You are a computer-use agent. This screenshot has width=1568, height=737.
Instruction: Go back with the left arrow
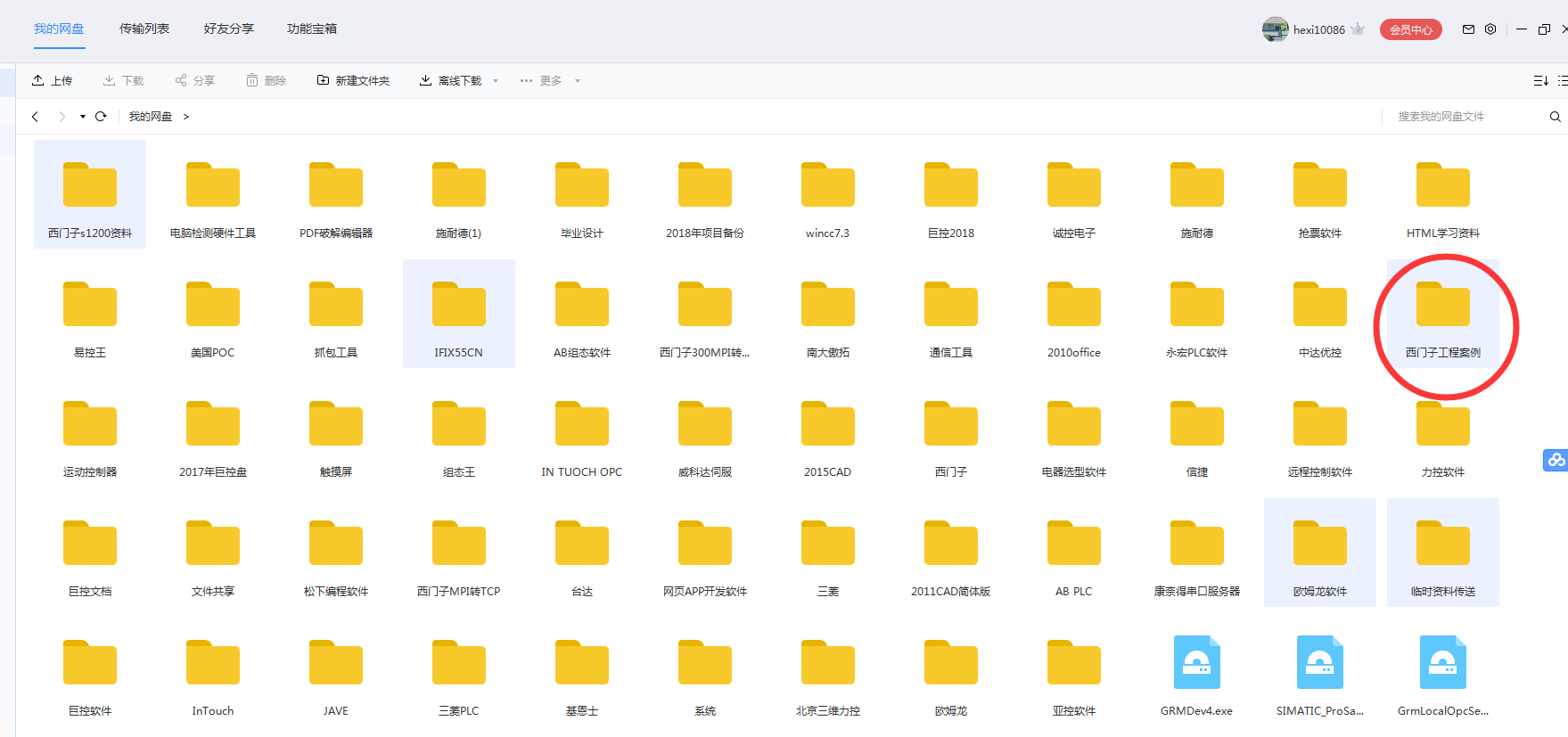35,117
